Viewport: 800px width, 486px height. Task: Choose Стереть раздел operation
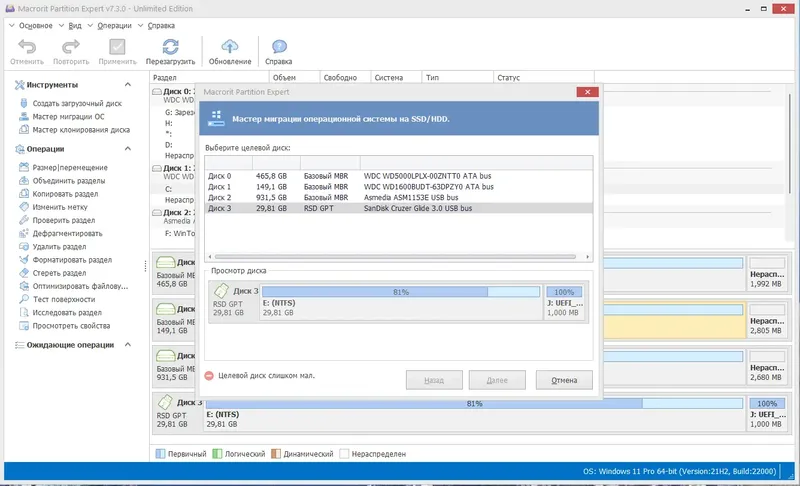pos(59,273)
